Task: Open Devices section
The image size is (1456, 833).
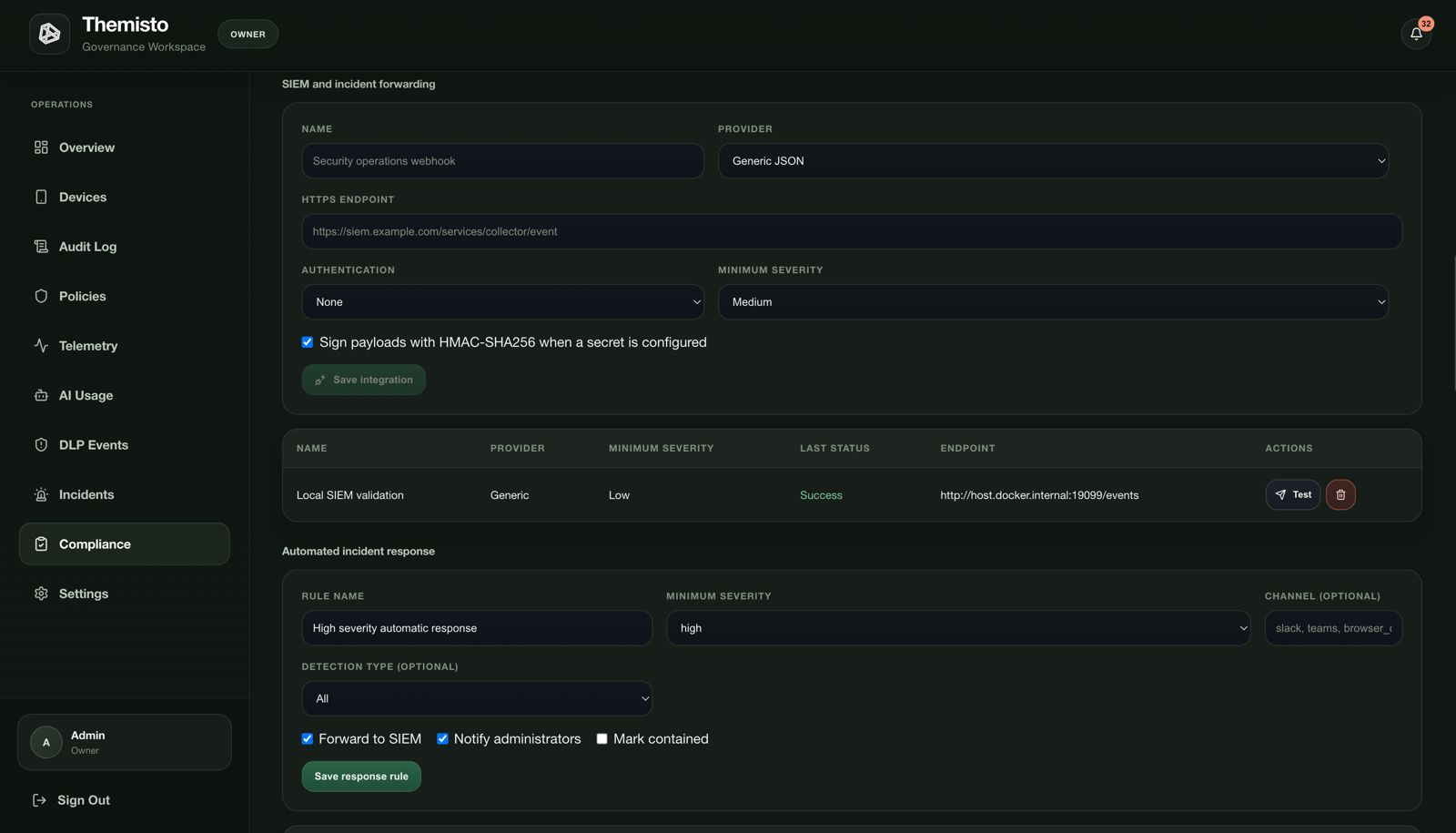Action: [x=124, y=197]
